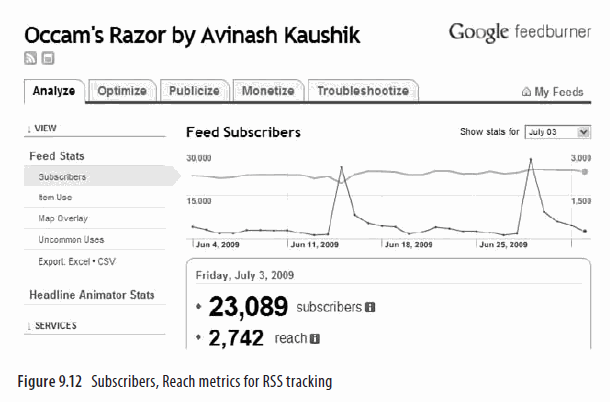Open the Troubleshootize tab
This screenshot has width=610, height=402.
tap(362, 91)
